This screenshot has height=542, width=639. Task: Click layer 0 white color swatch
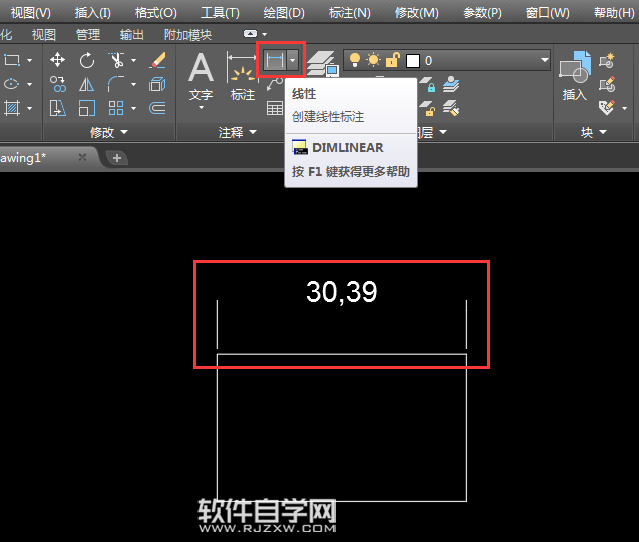coord(413,61)
